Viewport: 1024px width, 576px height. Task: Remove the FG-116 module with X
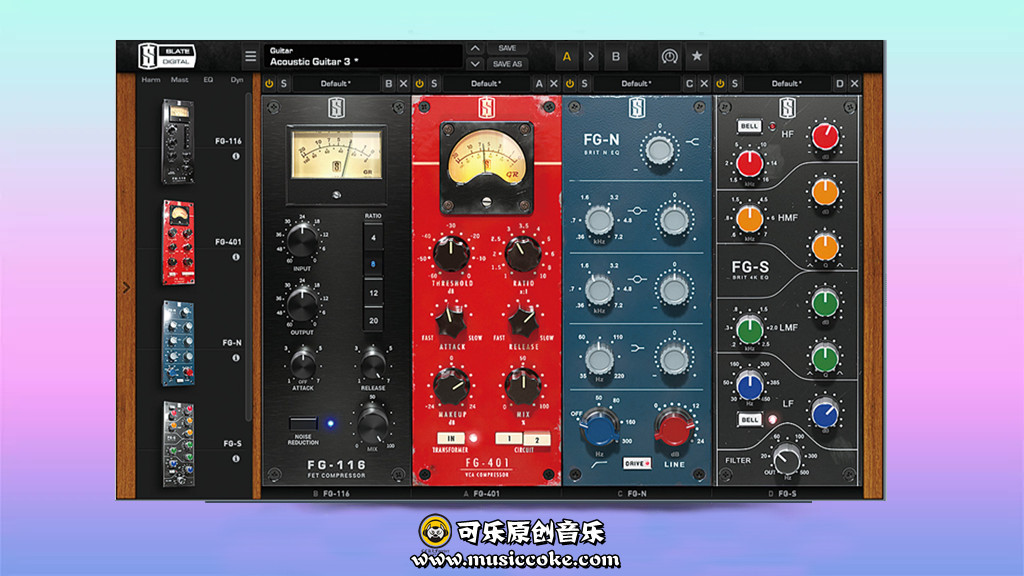click(403, 84)
